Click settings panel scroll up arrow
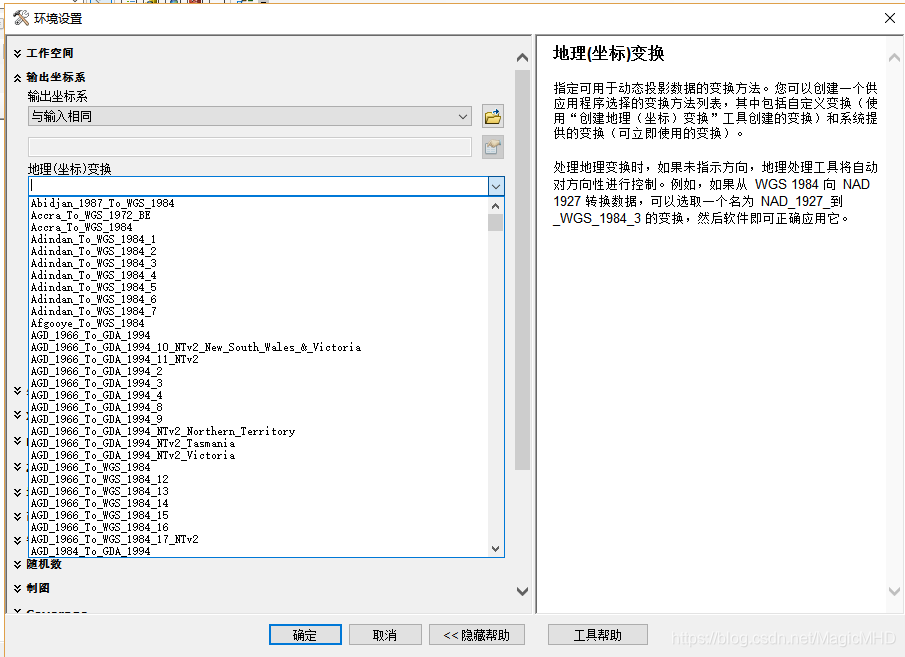This screenshot has width=905, height=657. coord(522,57)
